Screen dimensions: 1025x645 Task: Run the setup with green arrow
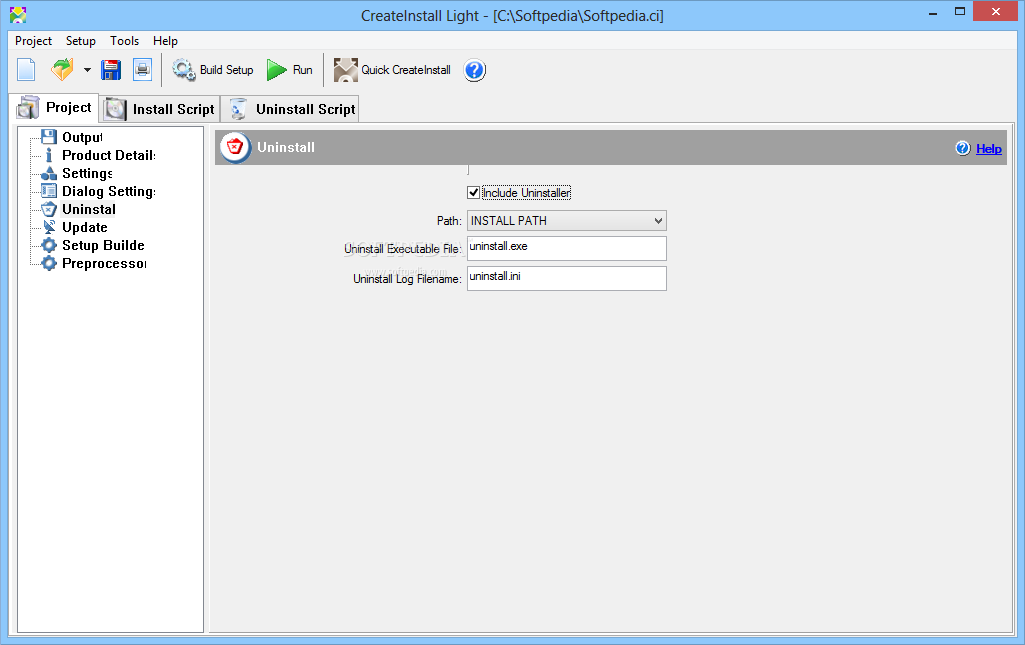pos(290,70)
